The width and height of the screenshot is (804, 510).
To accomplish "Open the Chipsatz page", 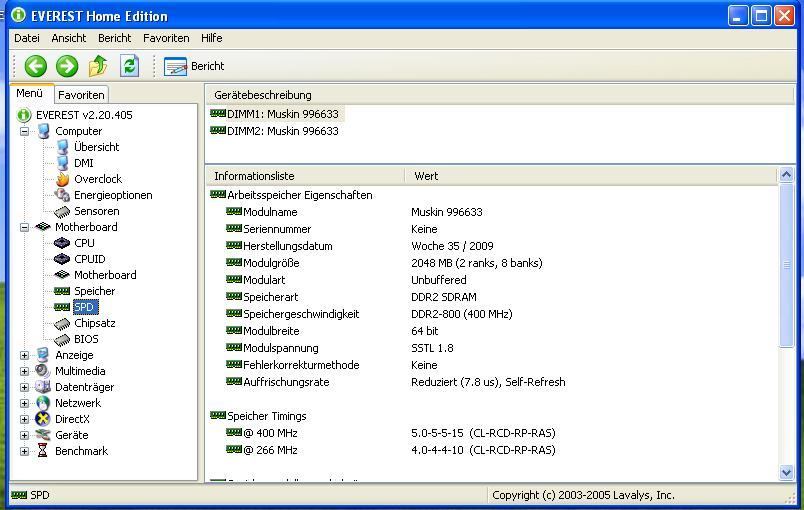I will coord(94,323).
